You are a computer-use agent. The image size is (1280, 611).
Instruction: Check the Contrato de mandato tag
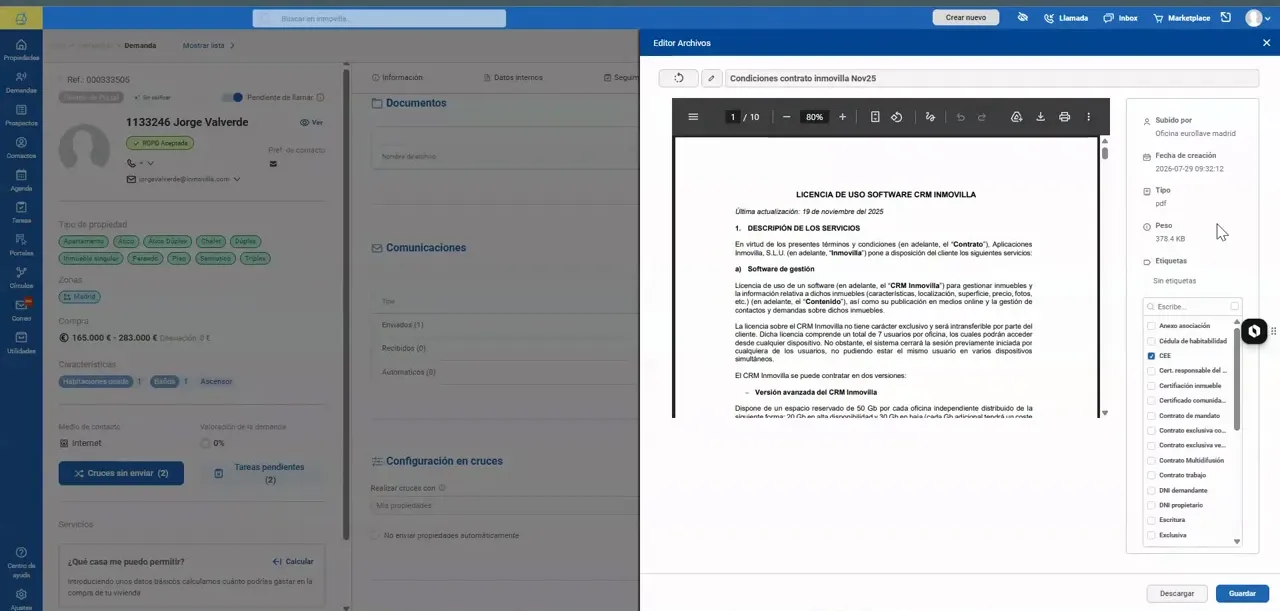click(1151, 416)
